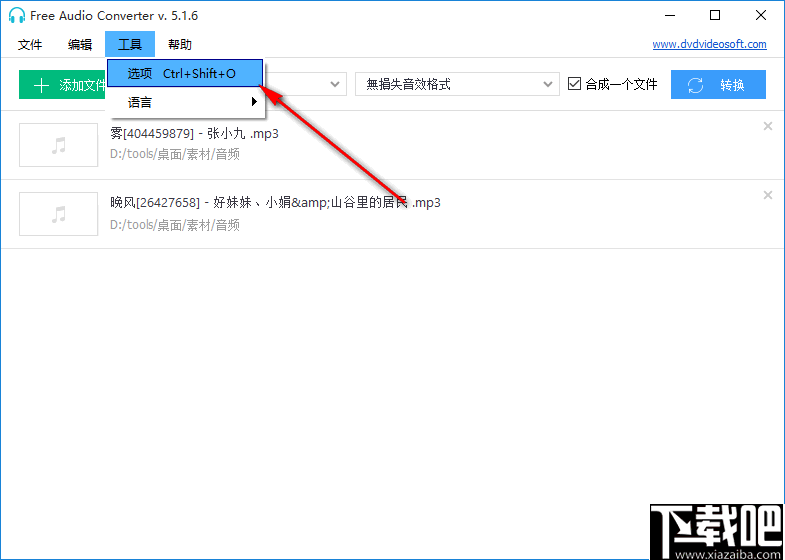The image size is (785, 560).
Task: Close the Free Audio Converter window
Action: pos(760,16)
